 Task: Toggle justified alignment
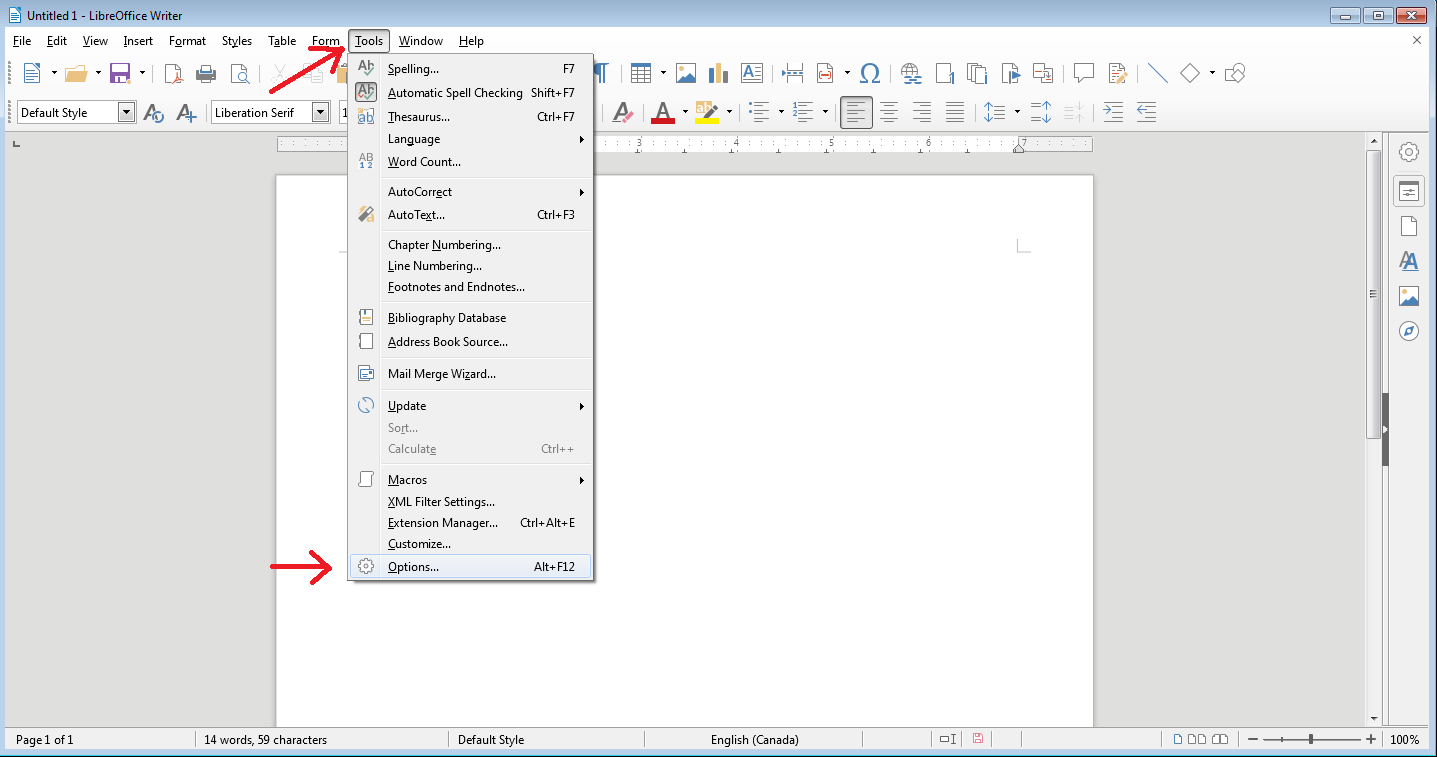coord(955,113)
